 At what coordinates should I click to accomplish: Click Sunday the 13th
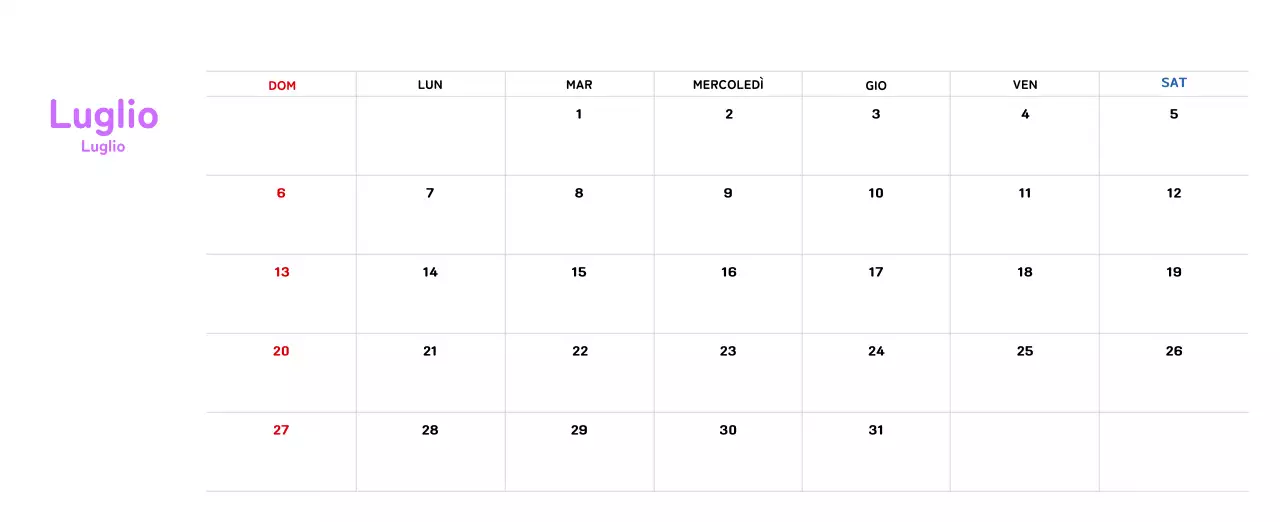282,272
